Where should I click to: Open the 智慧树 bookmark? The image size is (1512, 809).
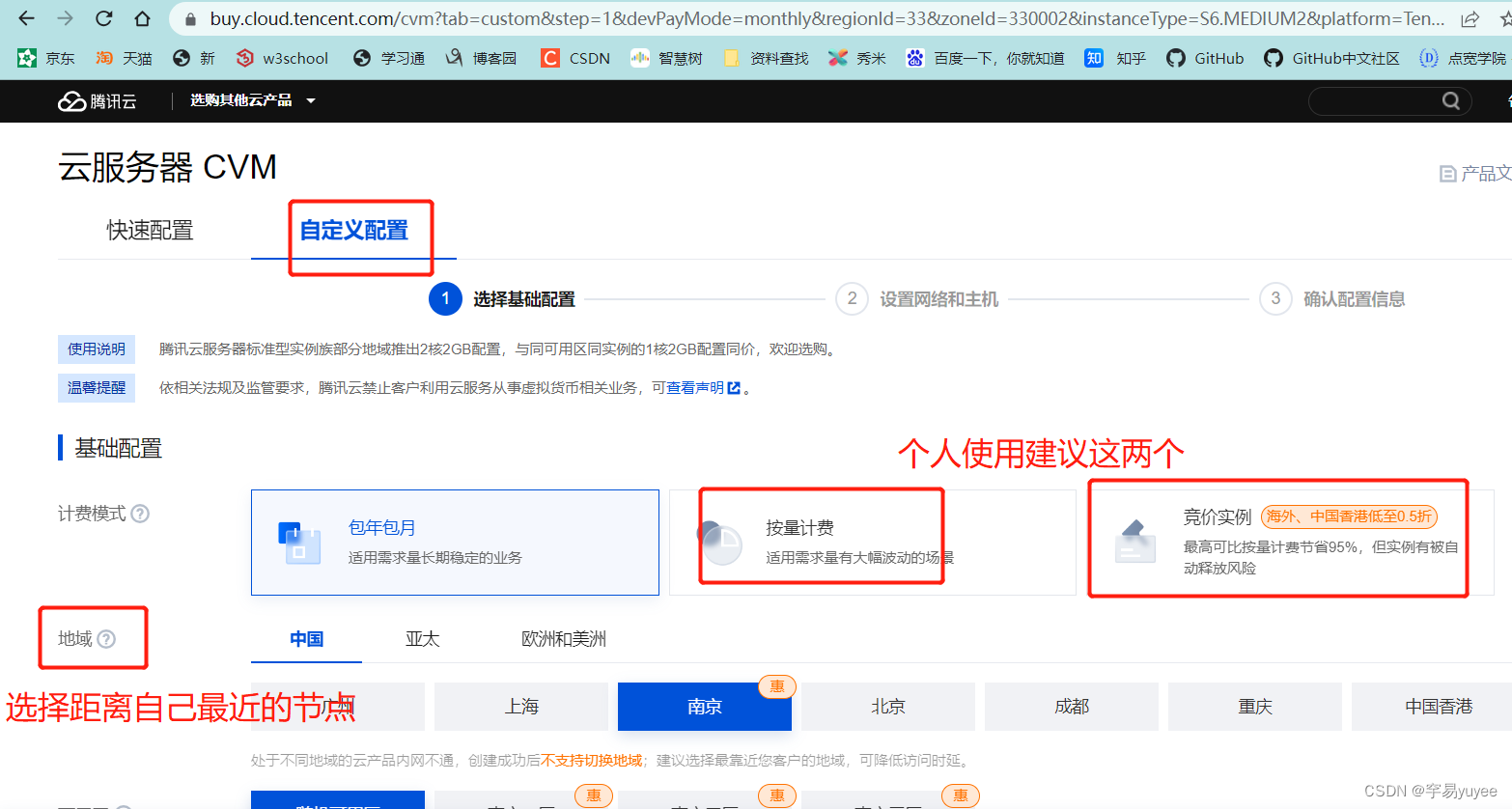(x=666, y=59)
